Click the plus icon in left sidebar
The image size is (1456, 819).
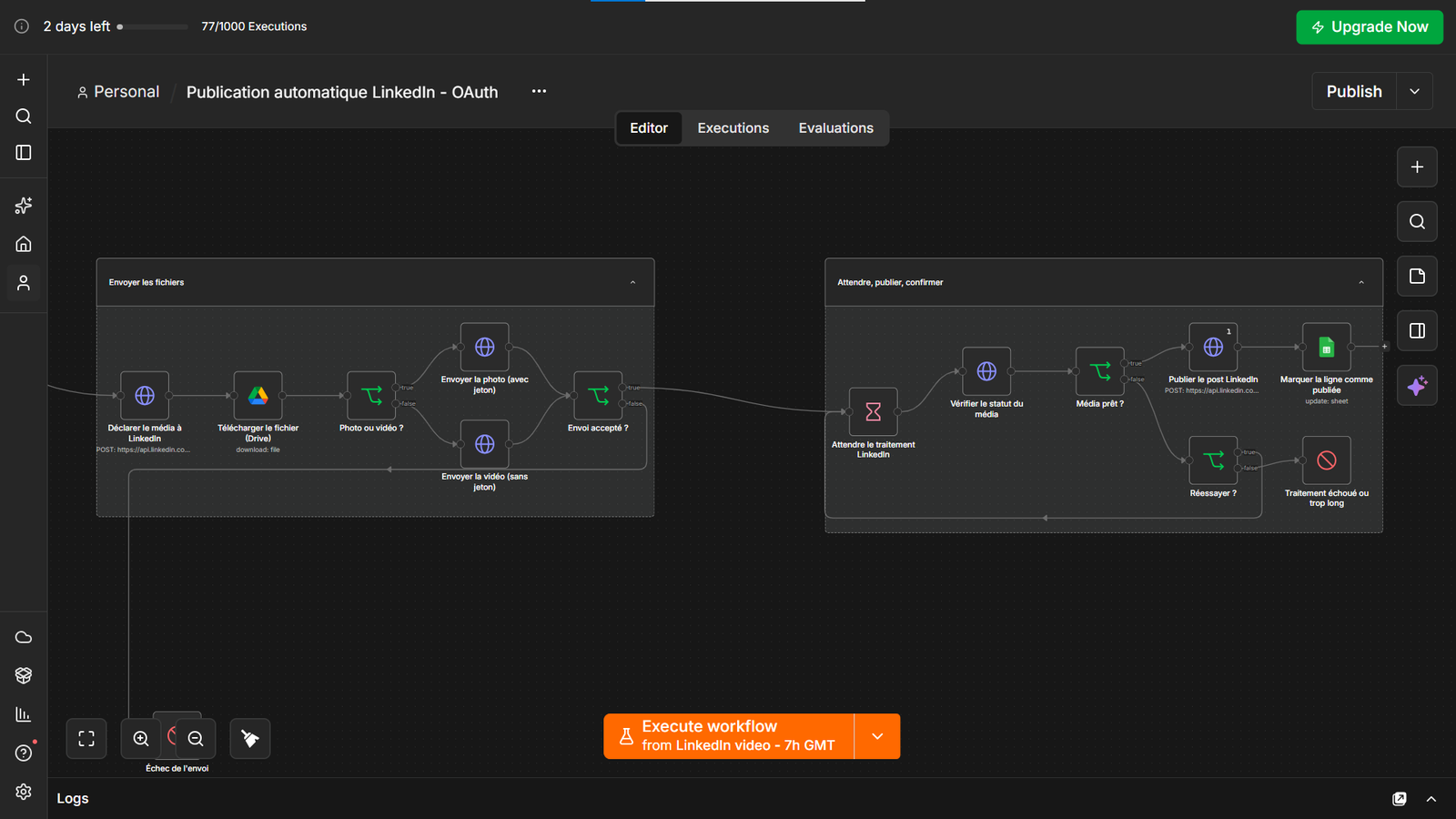[24, 80]
